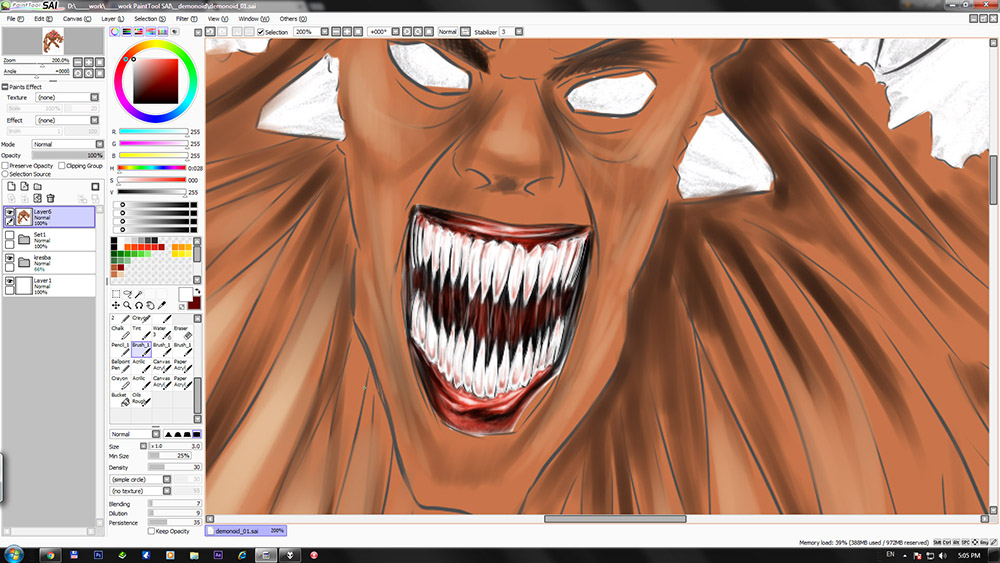Hide the kresba layer folder
Viewport: 1000px width, 563px height.
coord(10,258)
